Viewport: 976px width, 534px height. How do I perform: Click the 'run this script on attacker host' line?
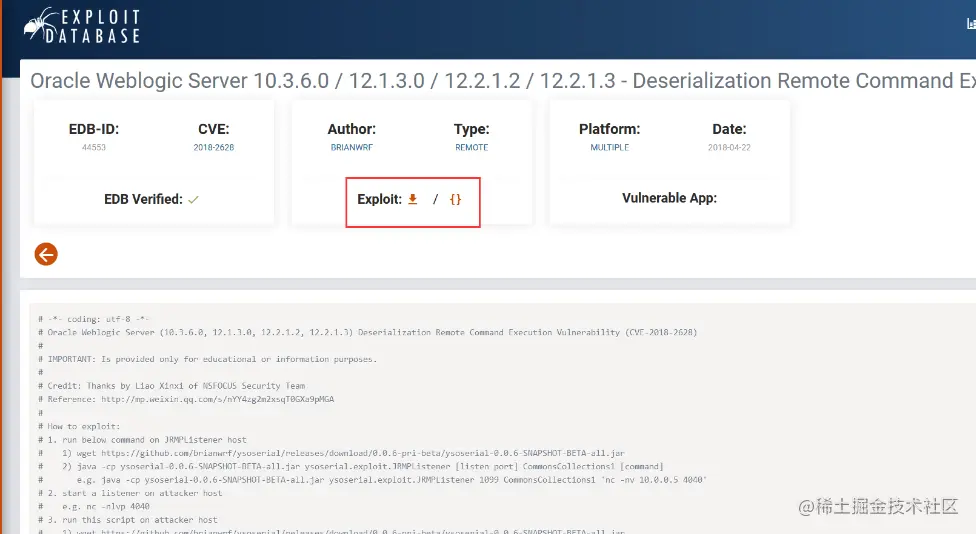point(128,520)
